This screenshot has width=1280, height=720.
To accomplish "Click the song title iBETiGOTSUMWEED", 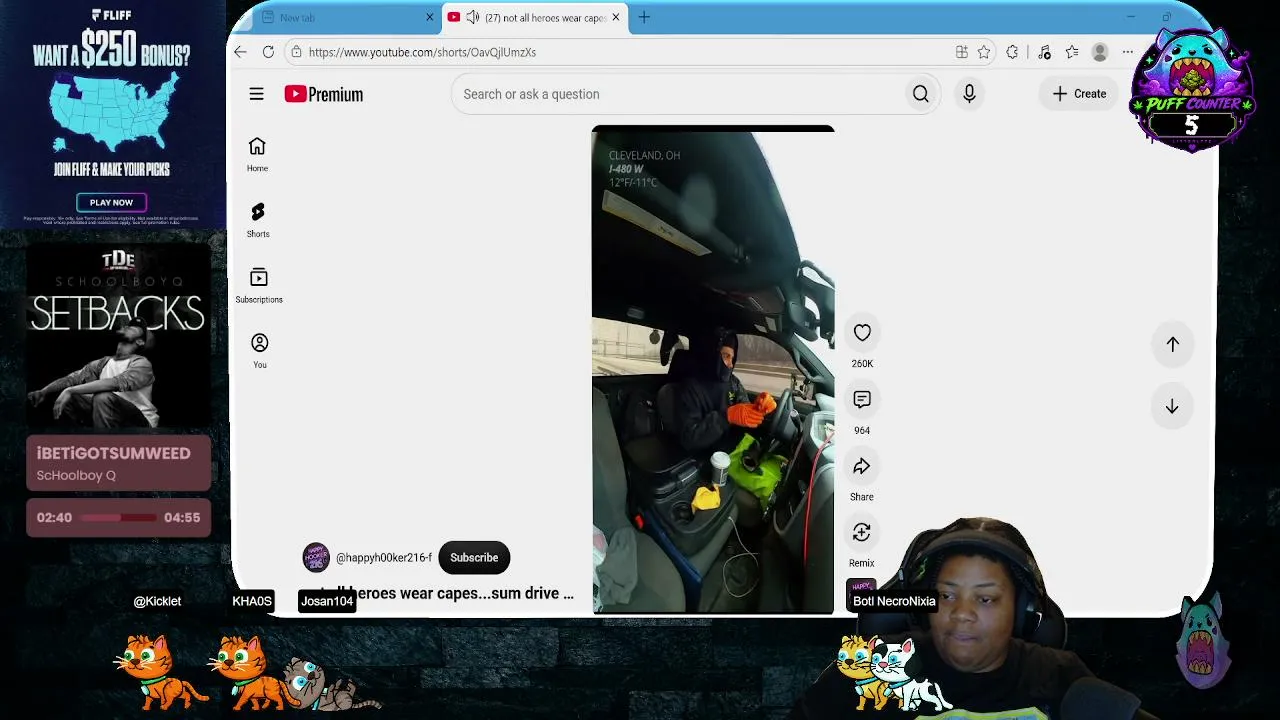I will point(113,453).
